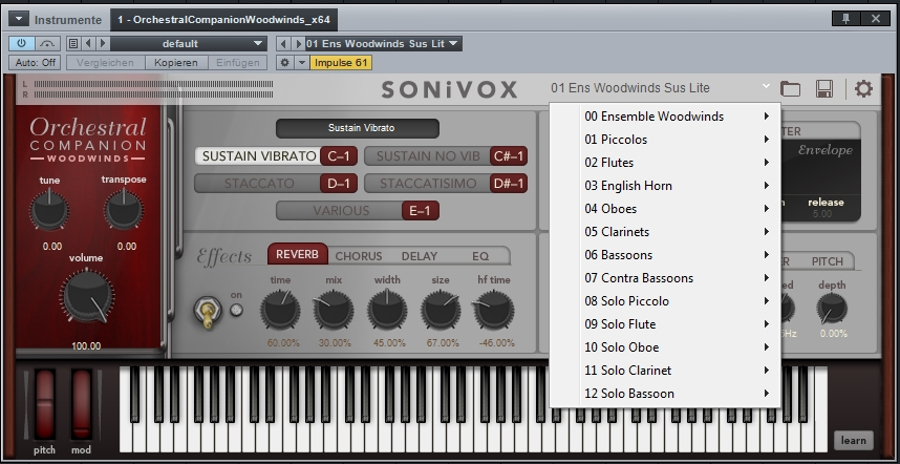Select the OrchestralCompanionWoodwinds_x64 tab
Image resolution: width=900 pixels, height=464 pixels.
(x=223, y=20)
